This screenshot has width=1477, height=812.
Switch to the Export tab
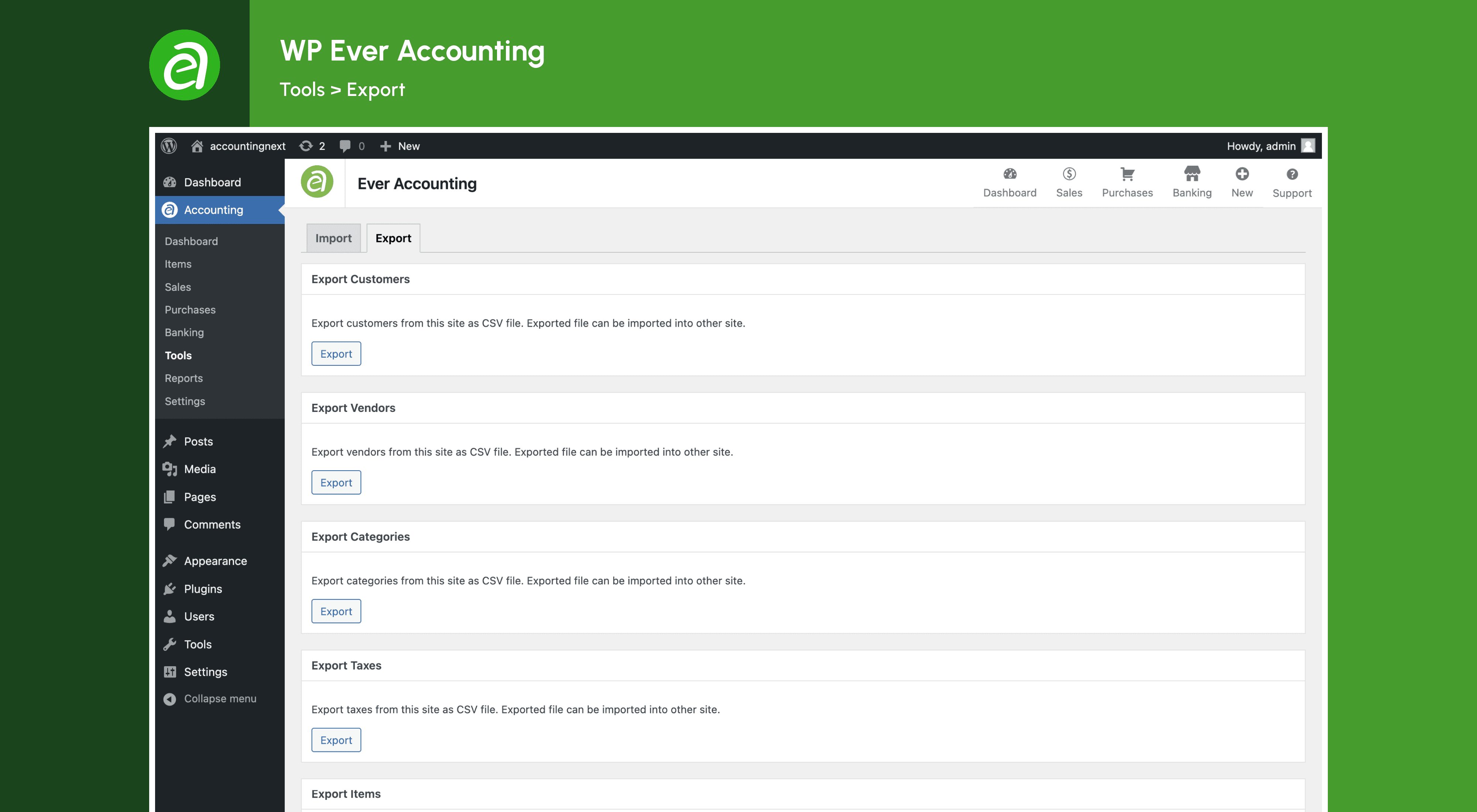[x=393, y=238]
